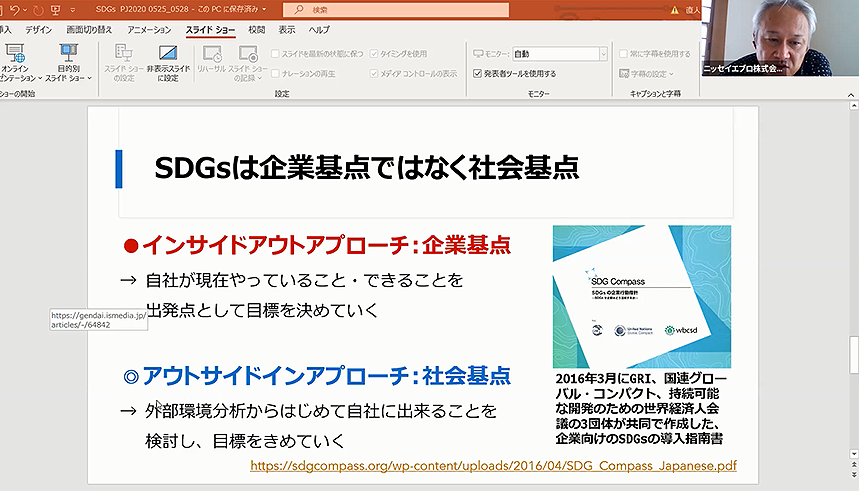
Task: Enable the 常に字幕を使用する checkbox
Action: pos(621,53)
